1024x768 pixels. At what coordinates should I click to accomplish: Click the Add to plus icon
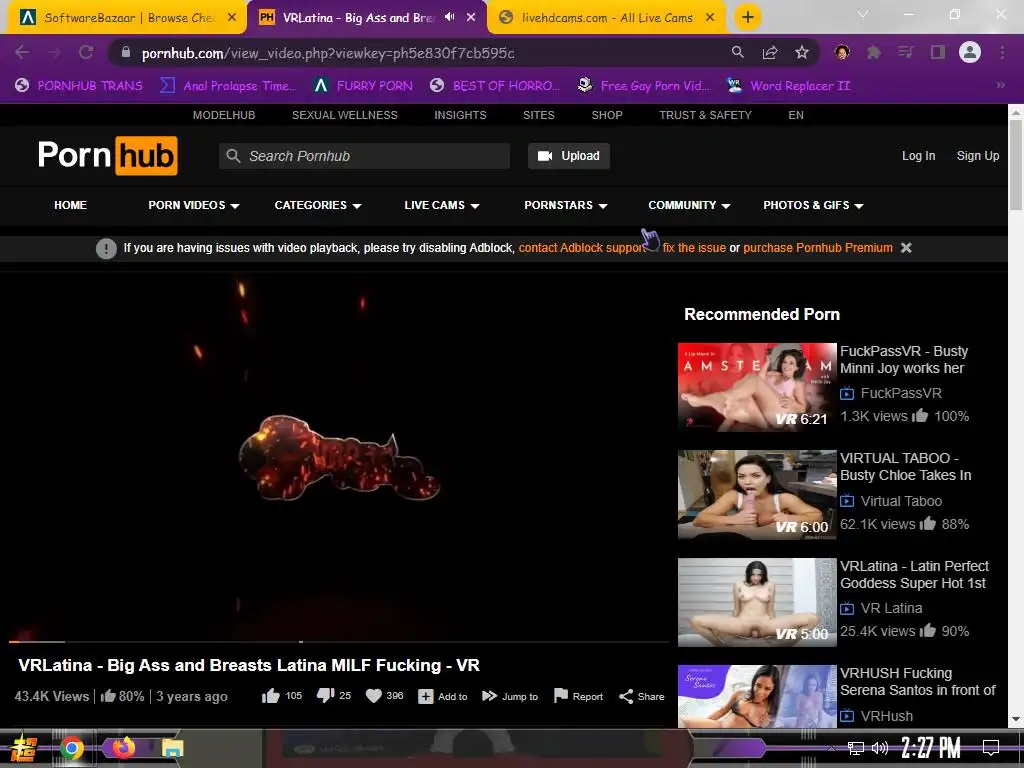tap(425, 696)
